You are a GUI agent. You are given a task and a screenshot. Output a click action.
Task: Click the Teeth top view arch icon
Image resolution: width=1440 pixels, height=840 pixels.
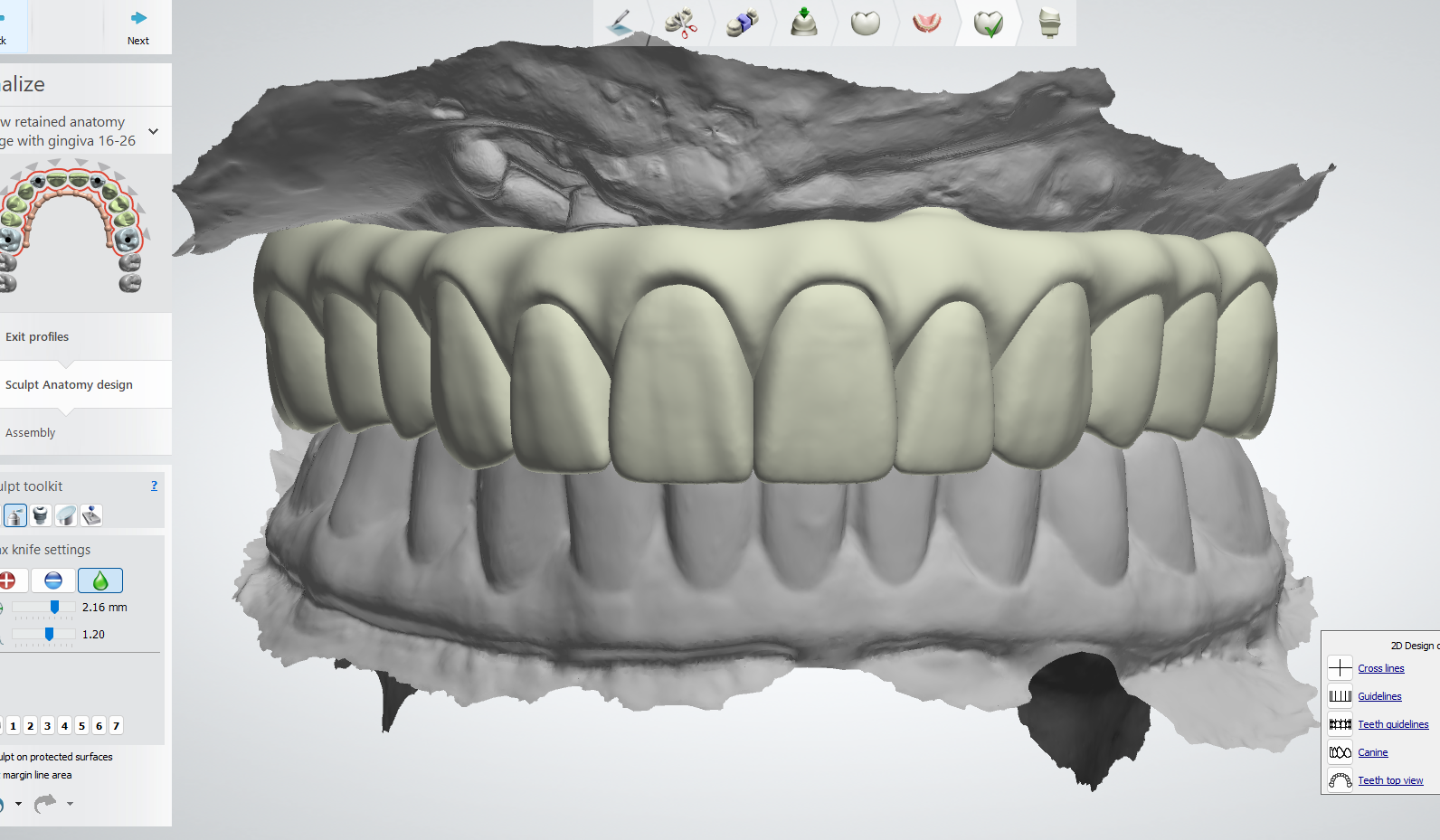[x=1340, y=780]
